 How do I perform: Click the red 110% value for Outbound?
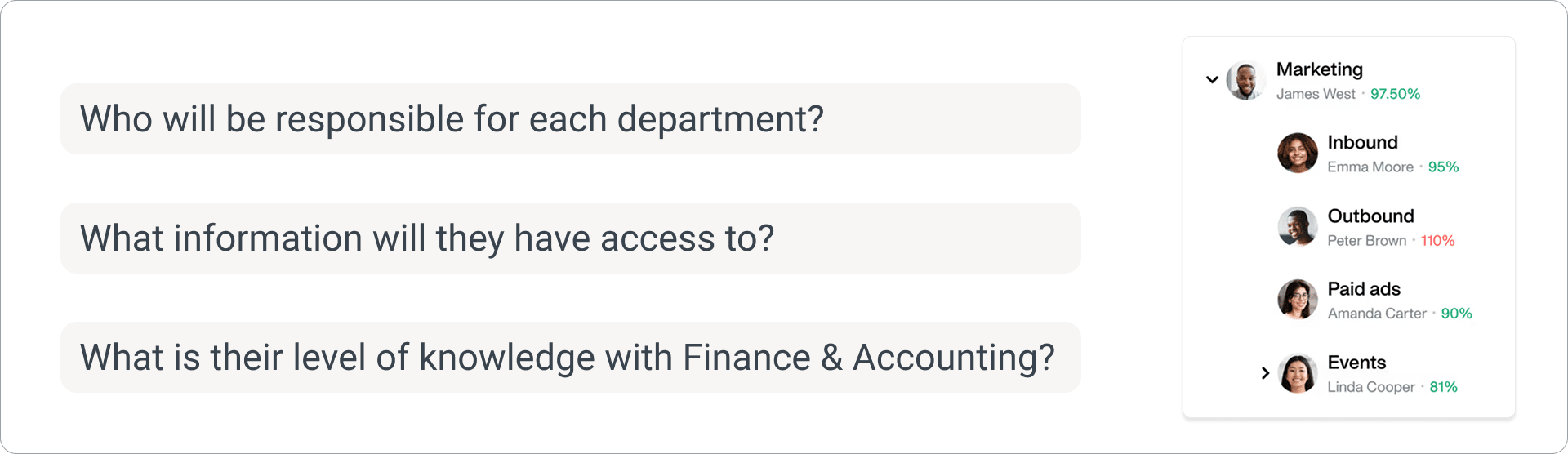(x=1437, y=241)
